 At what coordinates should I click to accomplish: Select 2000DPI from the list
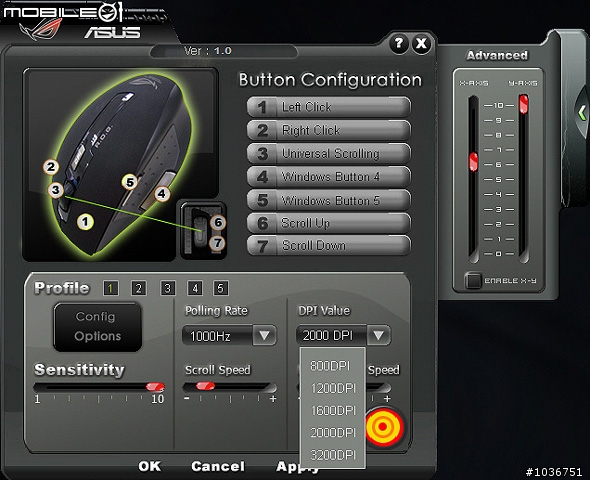333,432
